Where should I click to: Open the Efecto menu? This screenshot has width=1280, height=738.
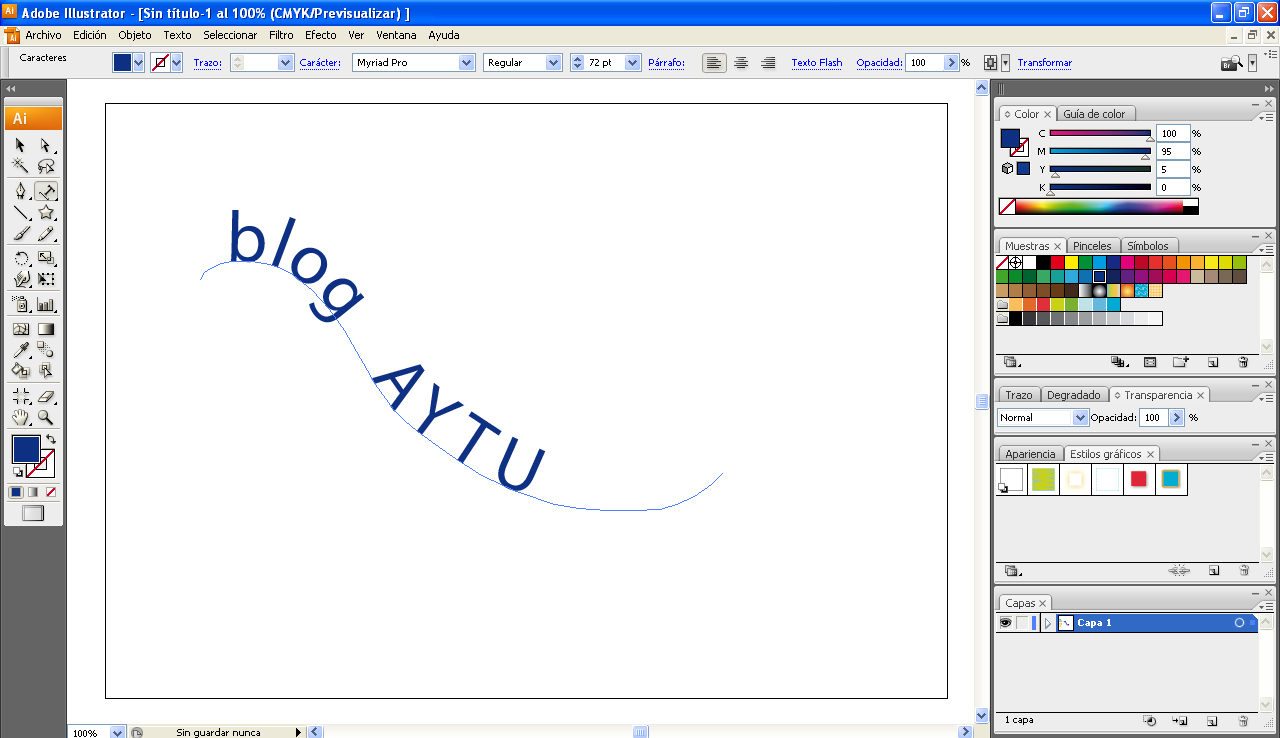pos(321,35)
